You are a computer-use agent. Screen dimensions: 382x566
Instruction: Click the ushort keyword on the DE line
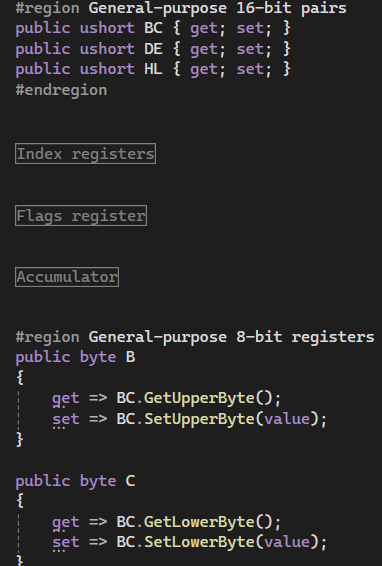tap(107, 49)
